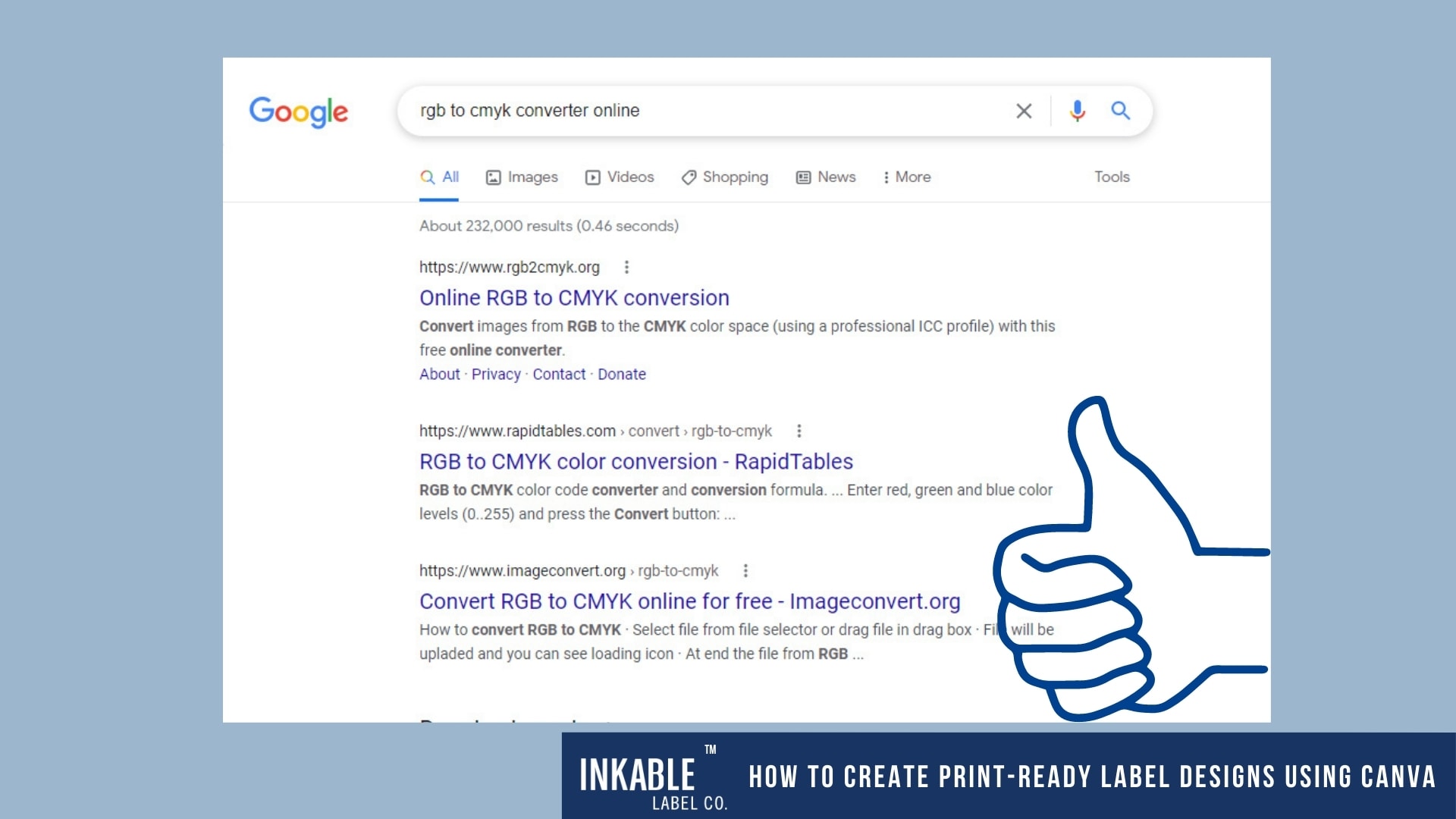Click the newspaper icon beside News
Screen dimensions: 1456x819
click(802, 177)
